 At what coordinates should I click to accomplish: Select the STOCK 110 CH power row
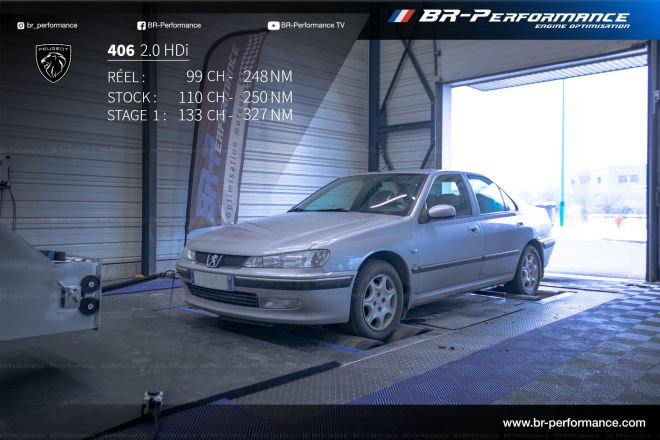point(200,97)
